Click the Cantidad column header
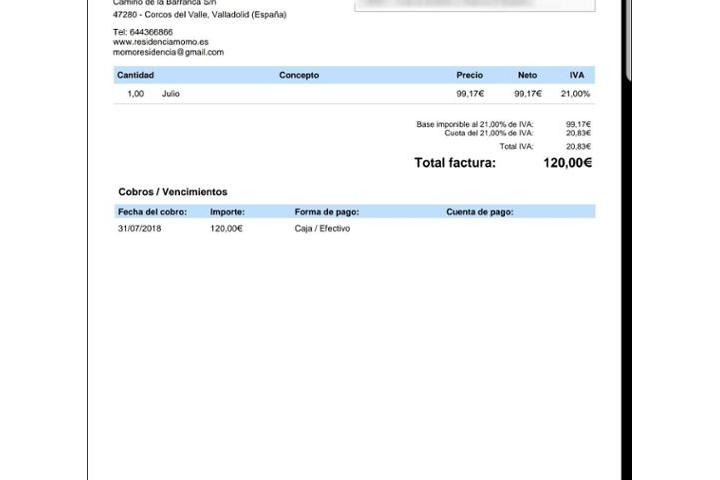Viewport: 720px width, 480px height. click(135, 75)
